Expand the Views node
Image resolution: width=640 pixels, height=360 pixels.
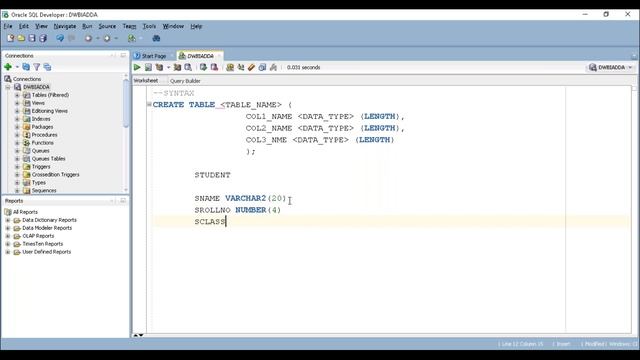(17, 103)
